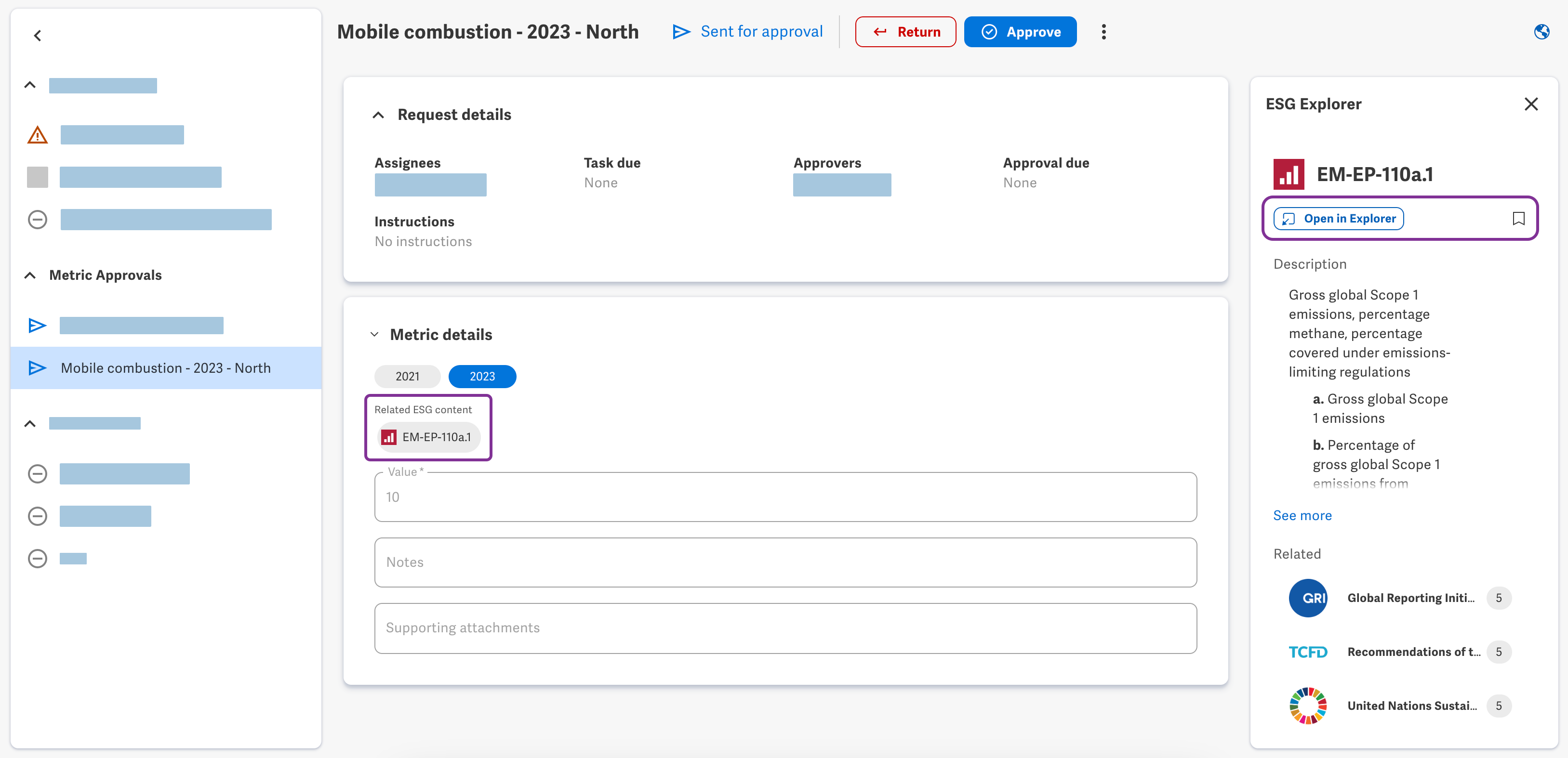Toggle the first exclusion circle in sidebar
1568x758 pixels.
point(37,219)
